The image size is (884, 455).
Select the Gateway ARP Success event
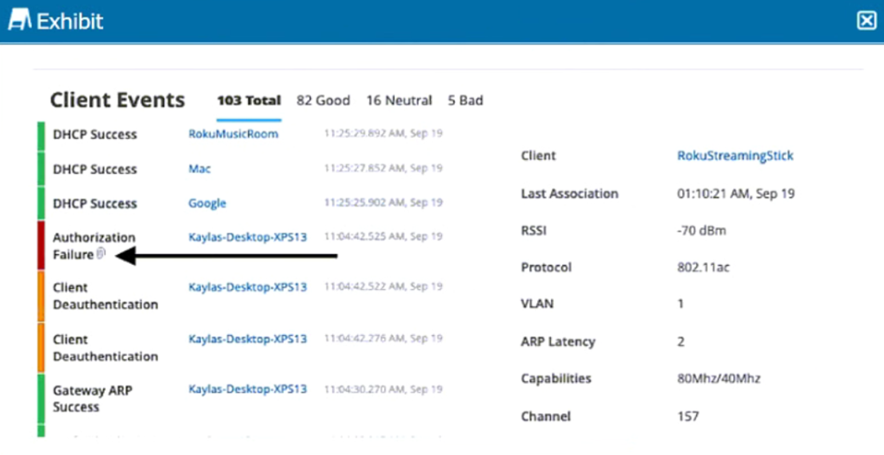92,399
